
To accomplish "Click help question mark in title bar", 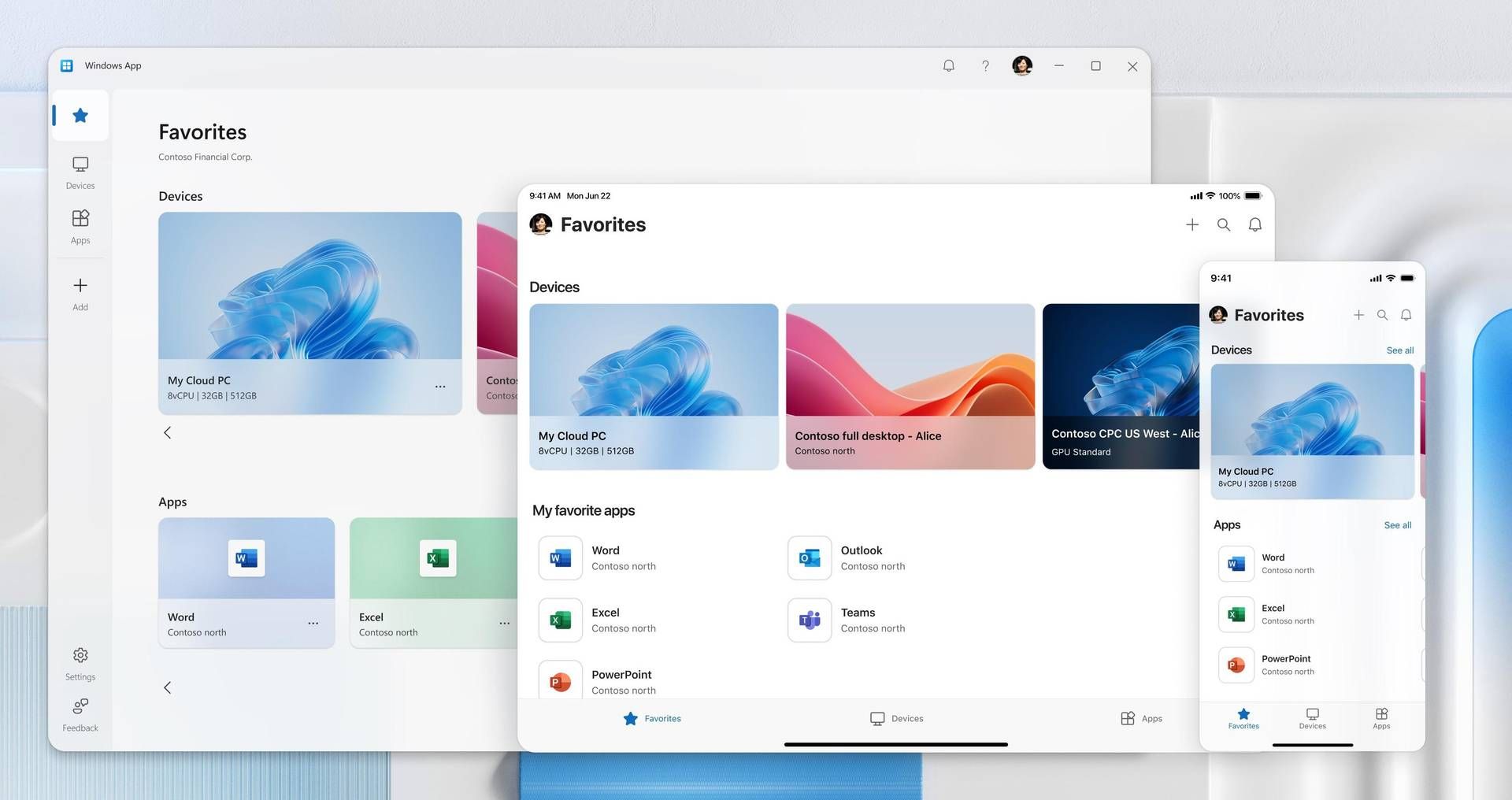I will coord(985,66).
